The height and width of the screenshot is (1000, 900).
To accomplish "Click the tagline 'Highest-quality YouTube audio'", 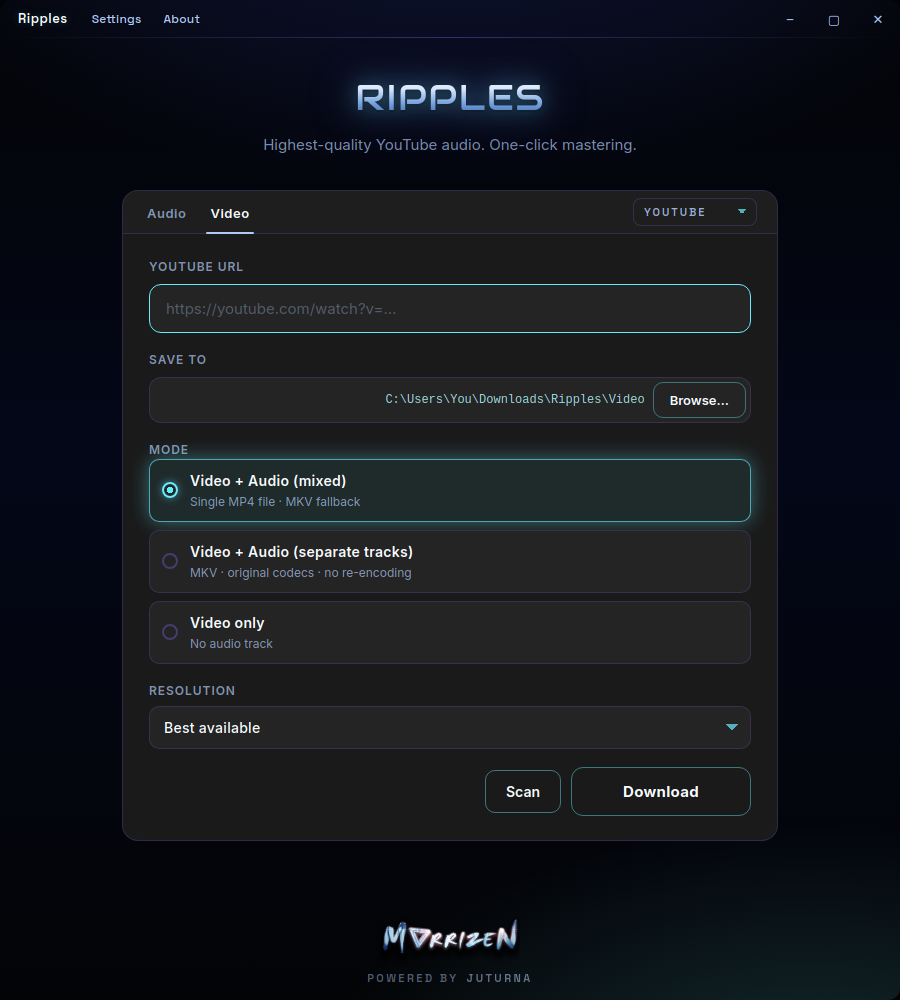I will [450, 145].
